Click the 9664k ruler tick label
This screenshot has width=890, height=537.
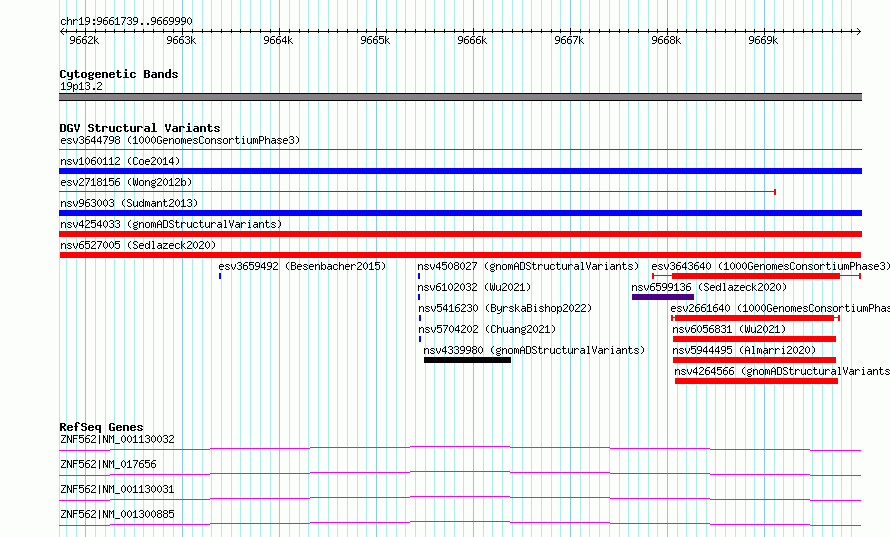[x=278, y=40]
